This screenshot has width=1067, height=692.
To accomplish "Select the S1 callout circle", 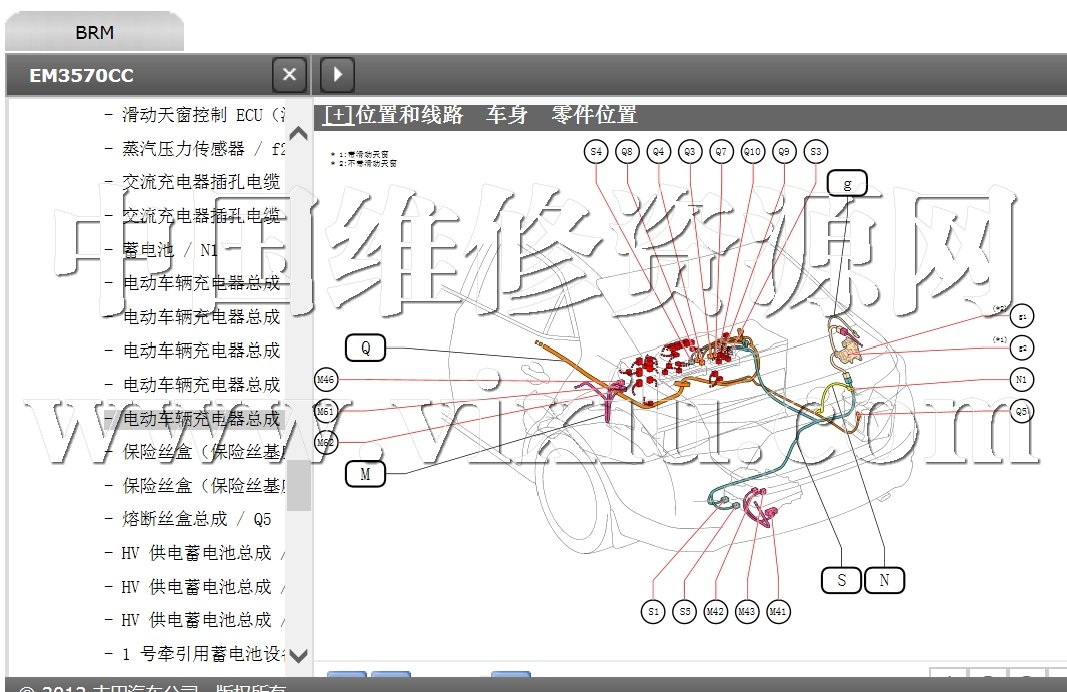I will coord(653,611).
